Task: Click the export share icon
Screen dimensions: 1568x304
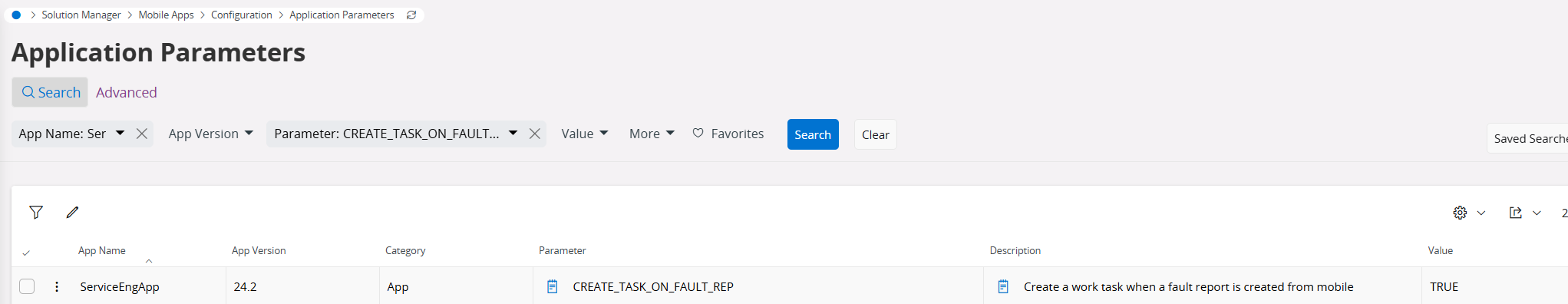Action: pos(1515,213)
